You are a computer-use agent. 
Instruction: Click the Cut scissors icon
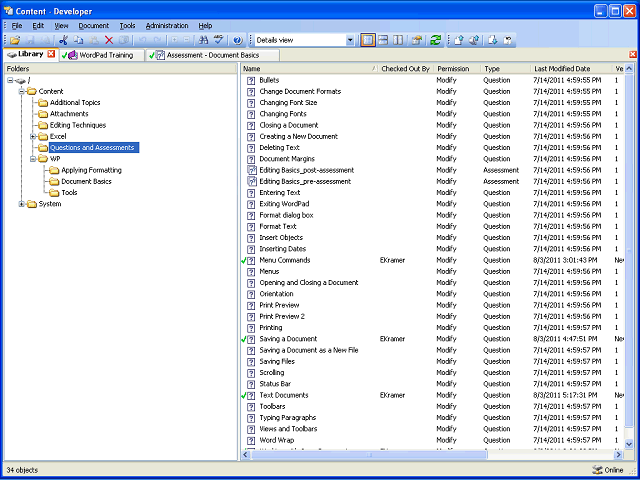pyautogui.click(x=63, y=40)
